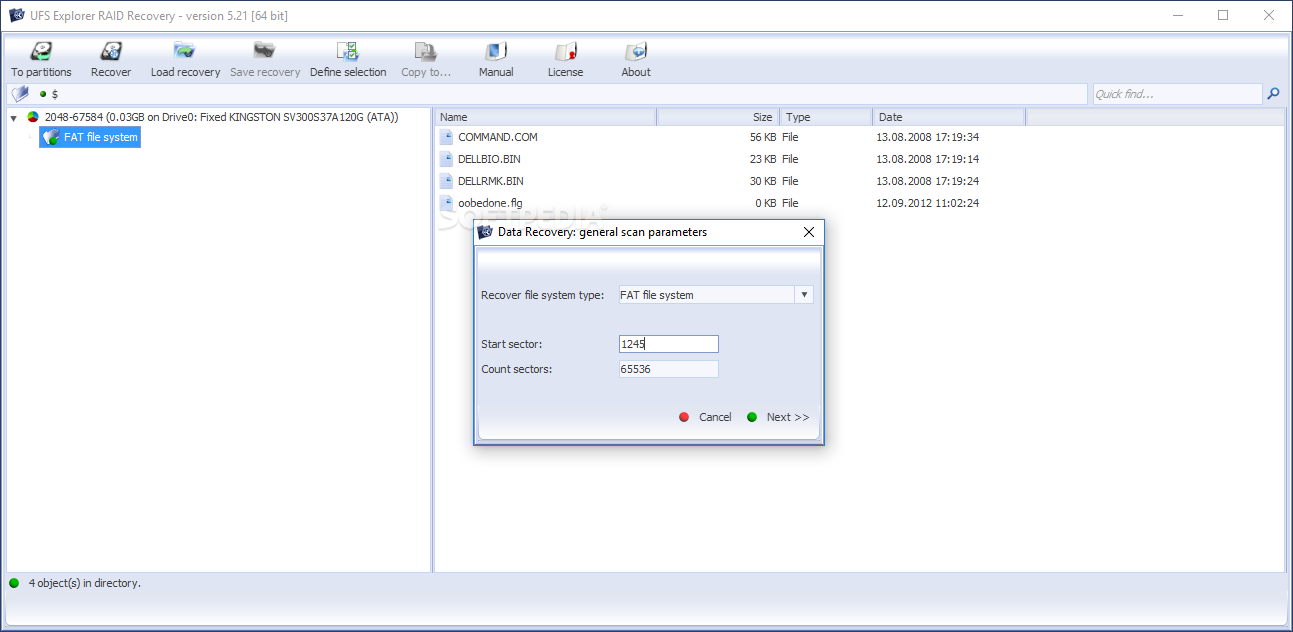
Task: Open the Manual from toolbar
Action: click(496, 59)
